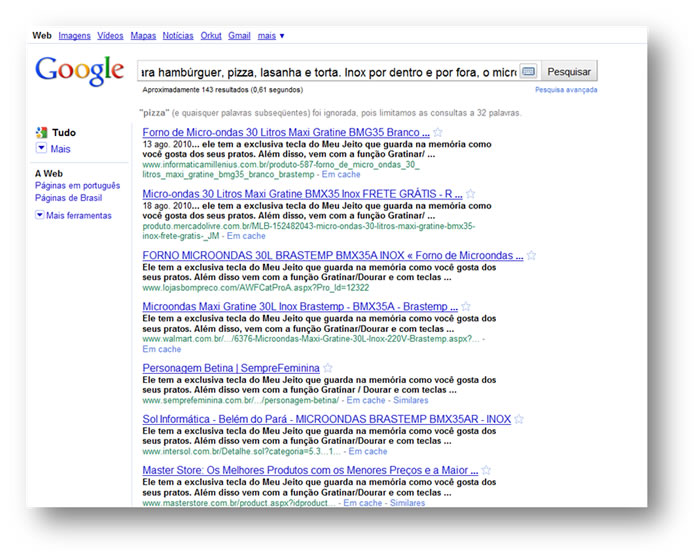This screenshot has width=700, height=560.
Task: Select the Tudo icon in left sidebar
Action: 40,132
